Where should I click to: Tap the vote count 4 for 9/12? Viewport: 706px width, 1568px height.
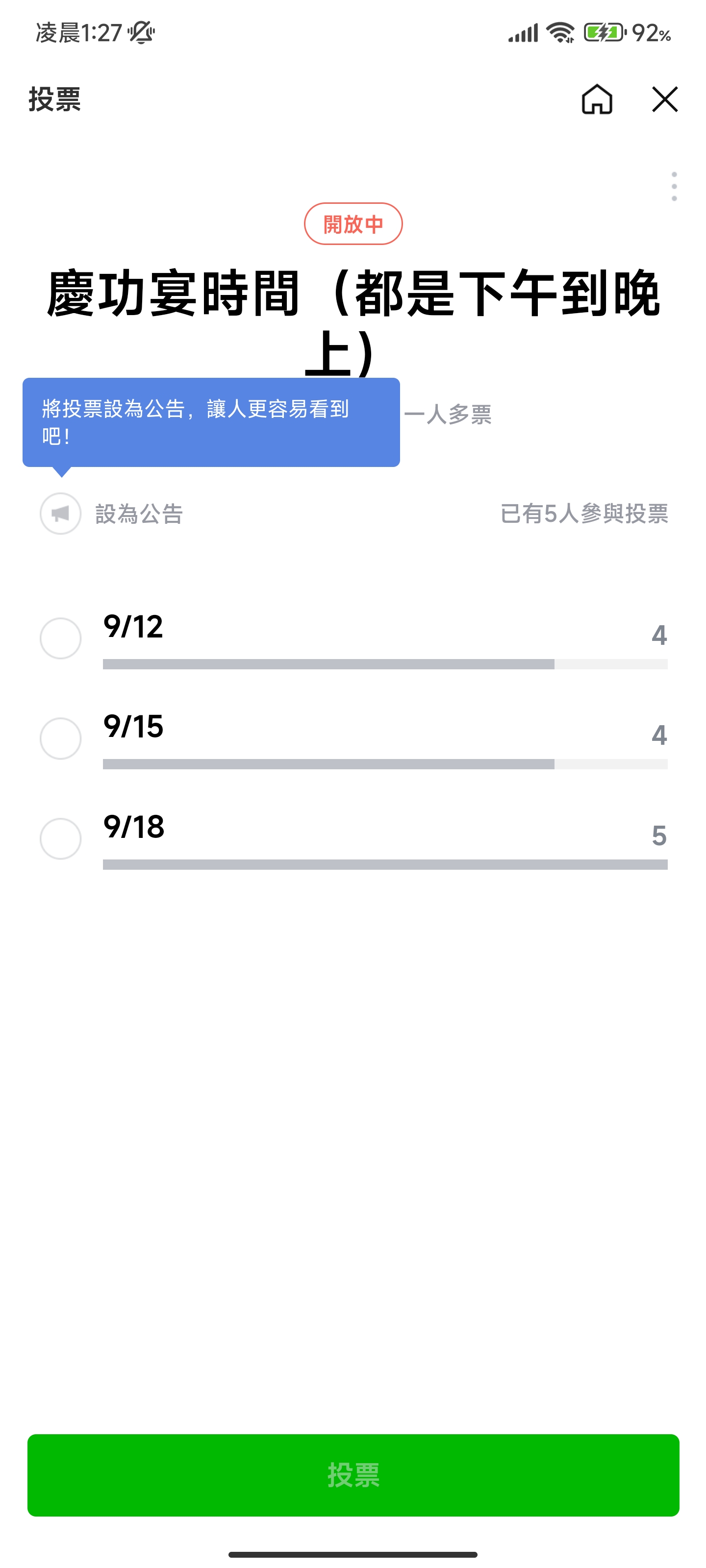pos(658,636)
